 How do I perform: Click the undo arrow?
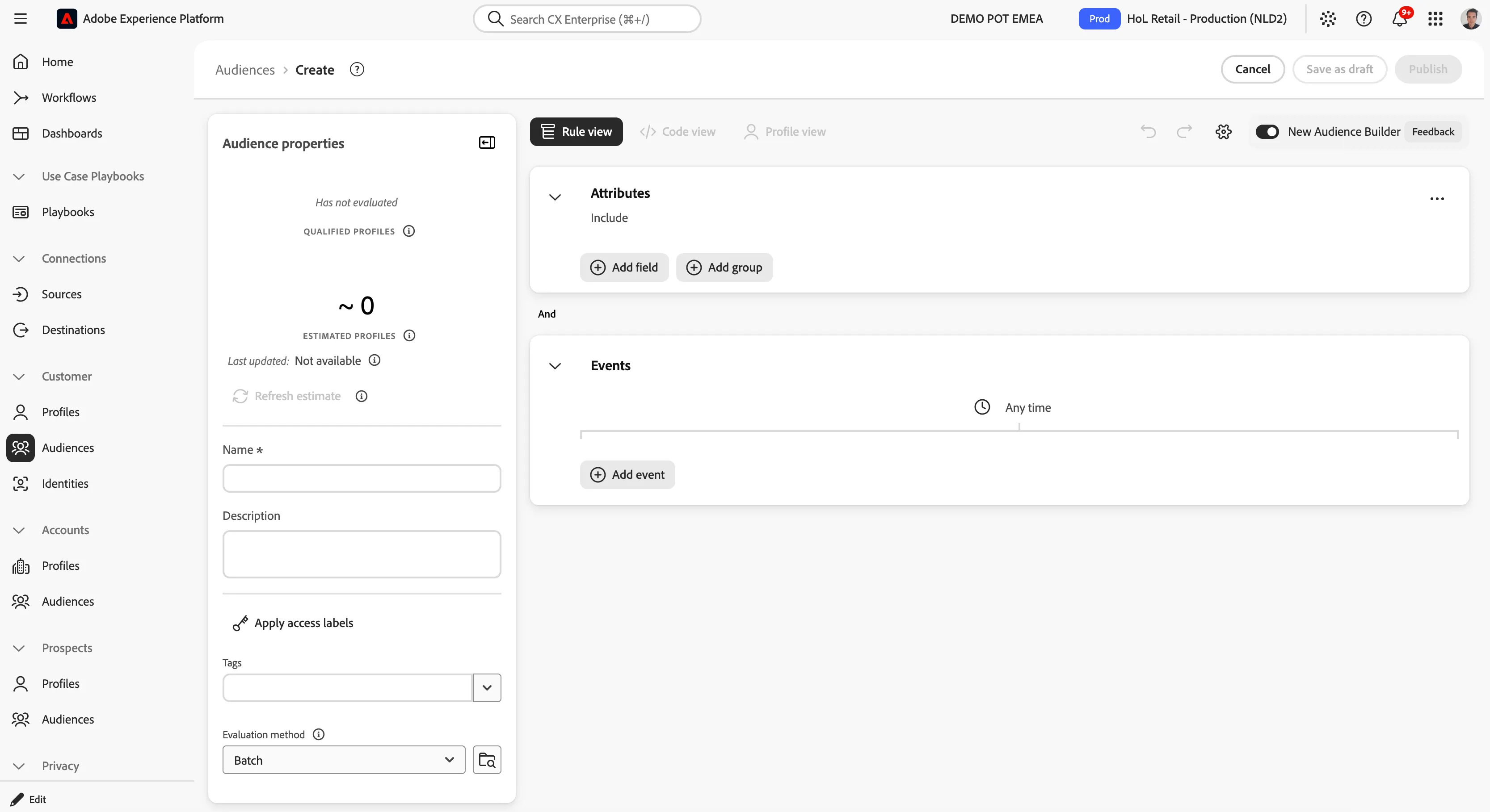1148,132
